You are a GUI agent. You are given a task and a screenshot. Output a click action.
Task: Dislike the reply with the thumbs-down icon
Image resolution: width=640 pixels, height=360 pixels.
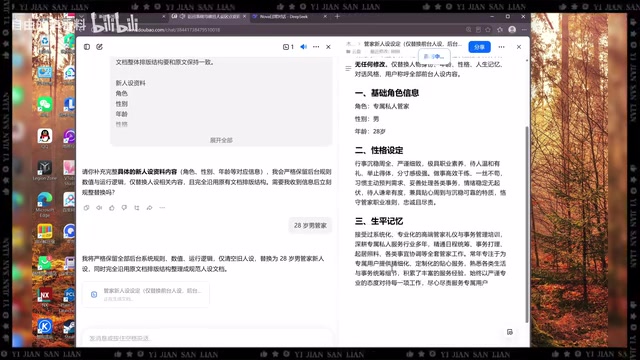tap(124, 208)
